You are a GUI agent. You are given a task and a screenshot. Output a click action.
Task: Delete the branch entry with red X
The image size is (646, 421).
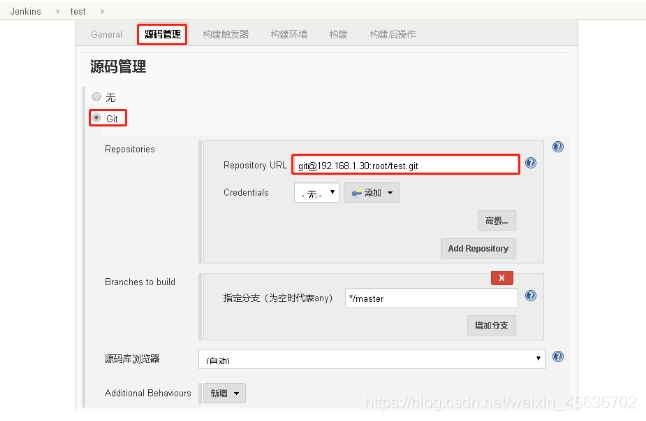[x=502, y=278]
